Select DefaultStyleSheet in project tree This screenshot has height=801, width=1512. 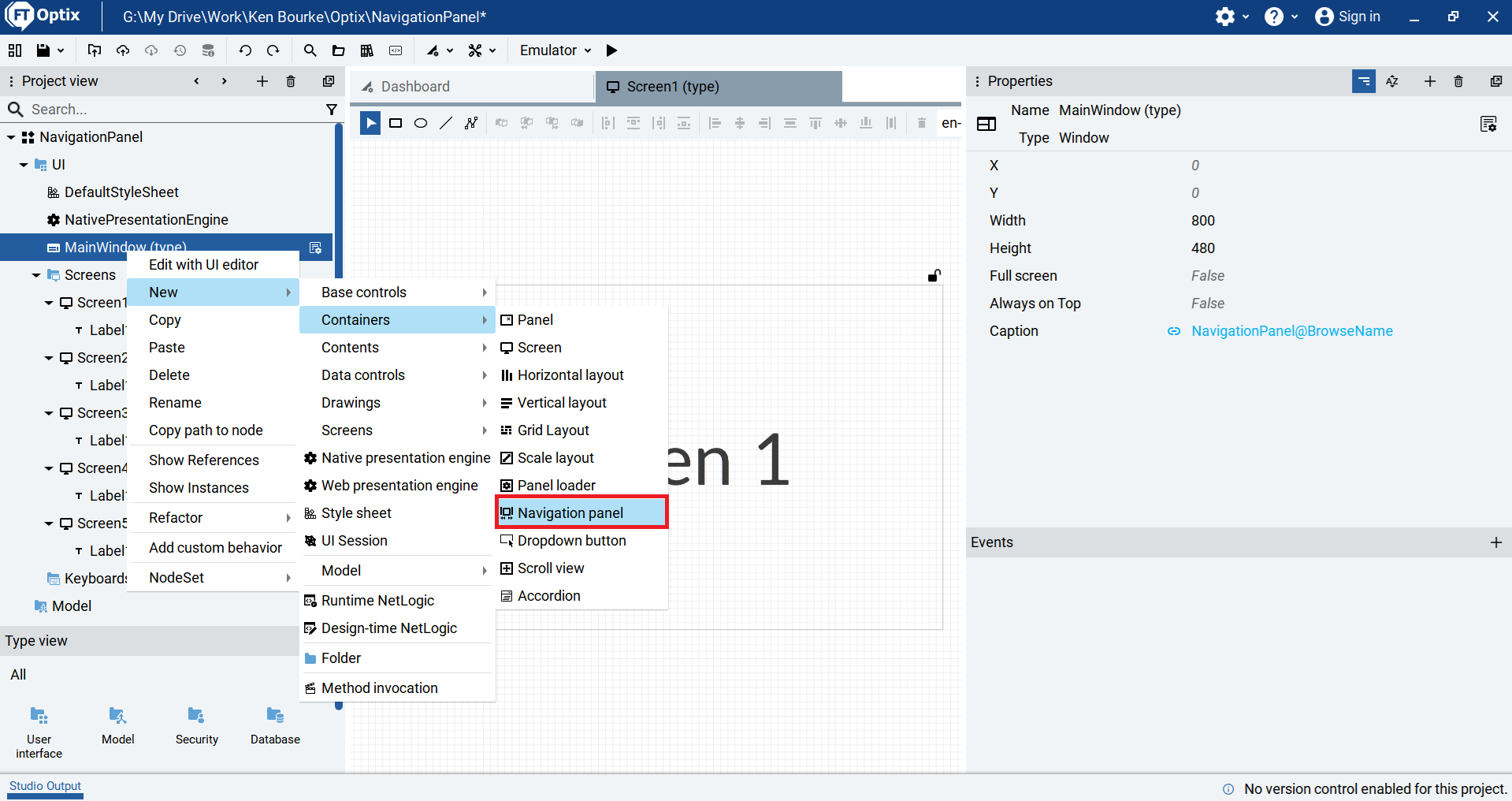(121, 192)
